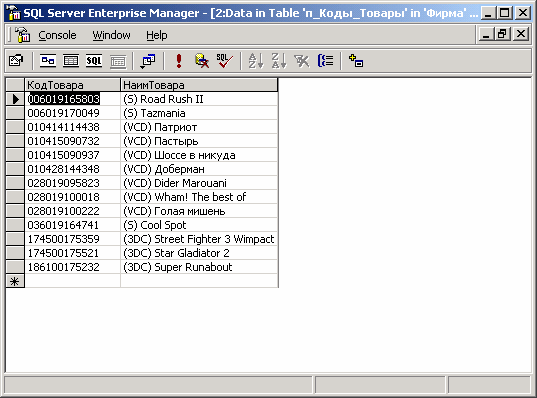Viewport: 537px width, 398px height.
Task: Click the top-left select-all grid corner
Action: point(15,85)
